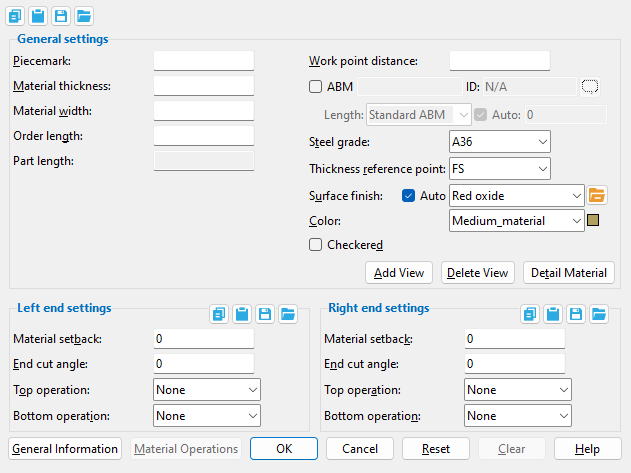Click the color swatch beside the Color dropdown

pyautogui.click(x=593, y=220)
